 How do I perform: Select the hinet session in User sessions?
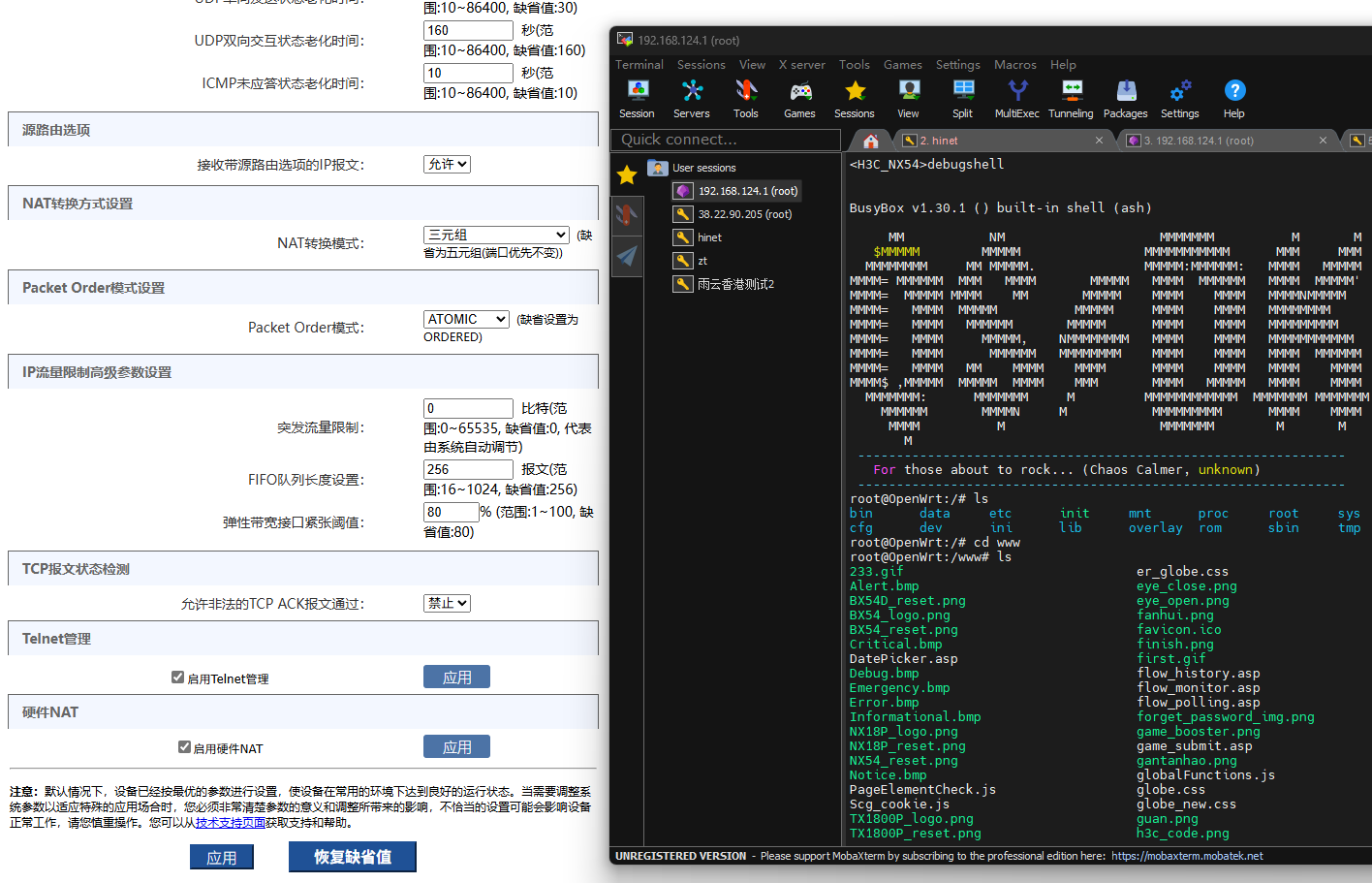click(709, 237)
